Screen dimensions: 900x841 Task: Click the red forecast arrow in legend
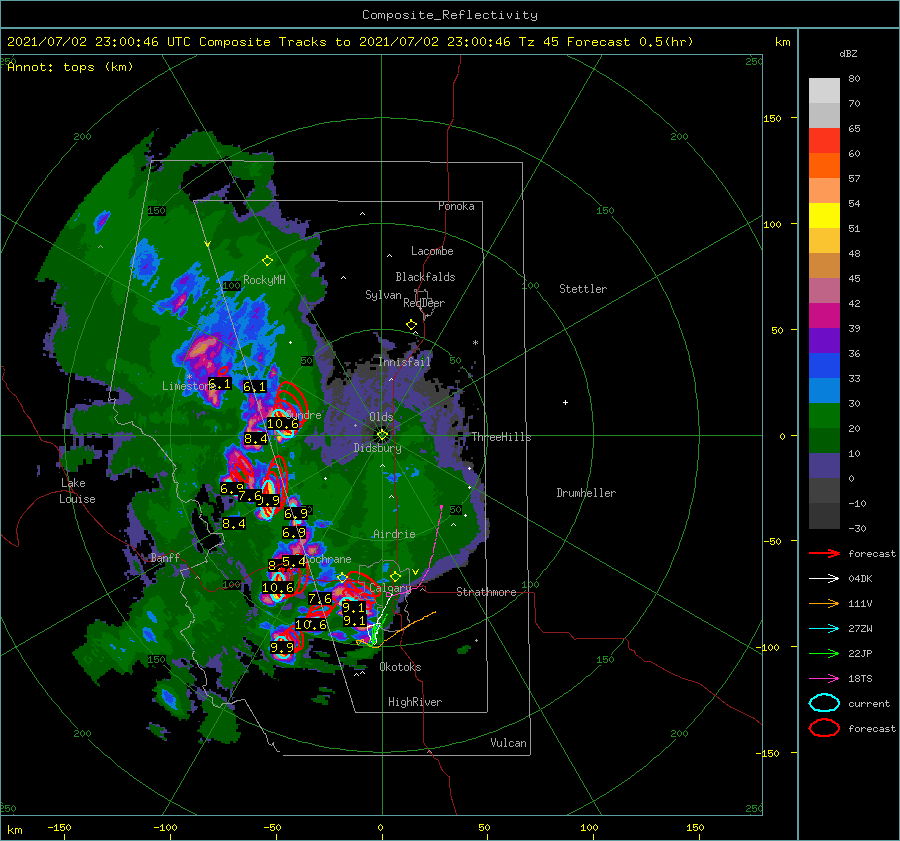click(824, 553)
